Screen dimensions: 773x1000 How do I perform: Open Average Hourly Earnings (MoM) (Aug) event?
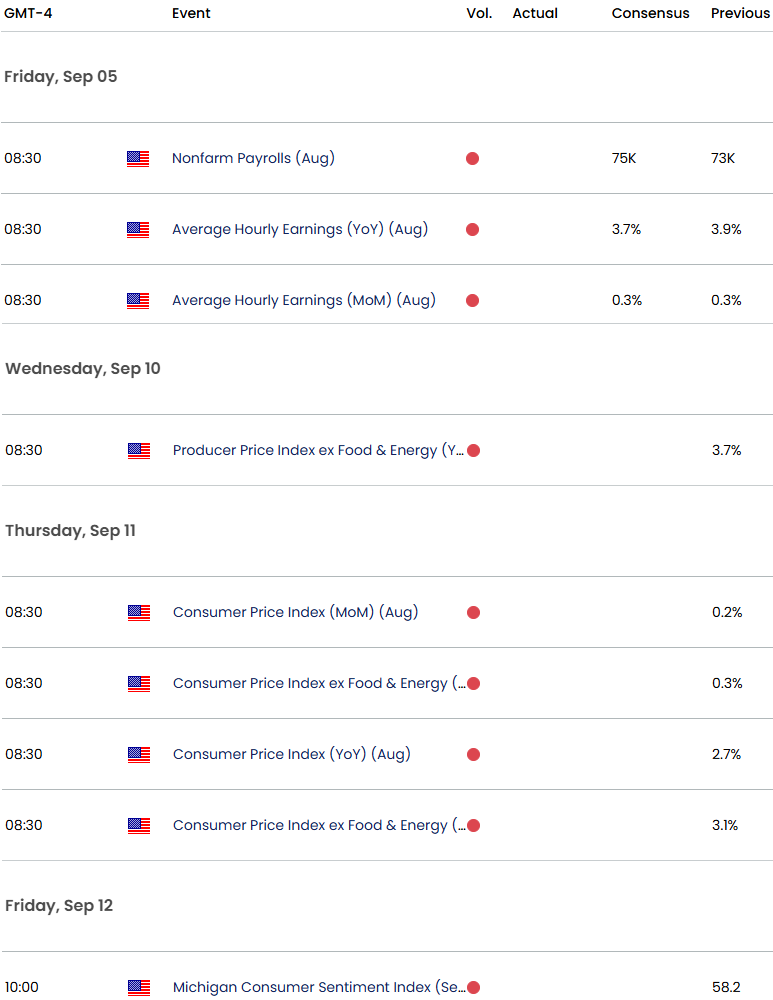[x=304, y=300]
